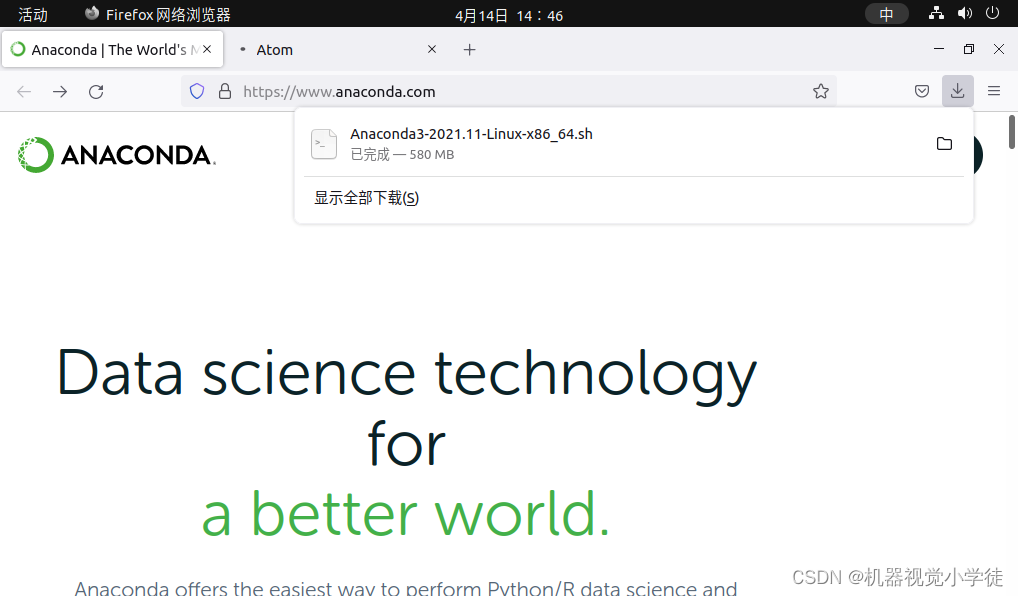Screen dimensions: 1018x596
Task: Save page to Pocket
Action: (922, 91)
